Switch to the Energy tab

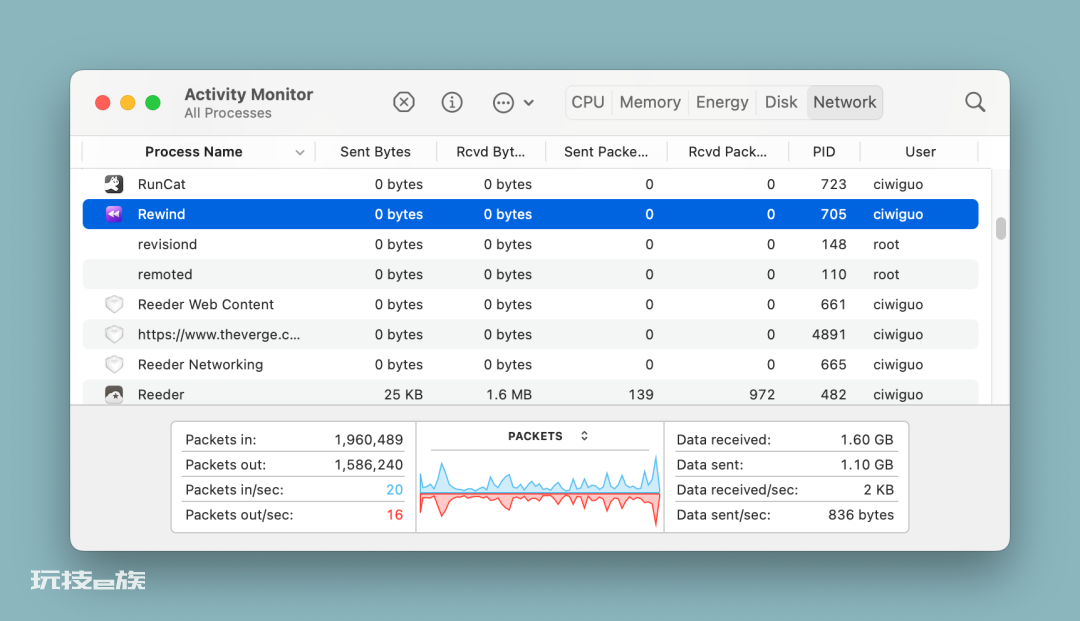(722, 103)
